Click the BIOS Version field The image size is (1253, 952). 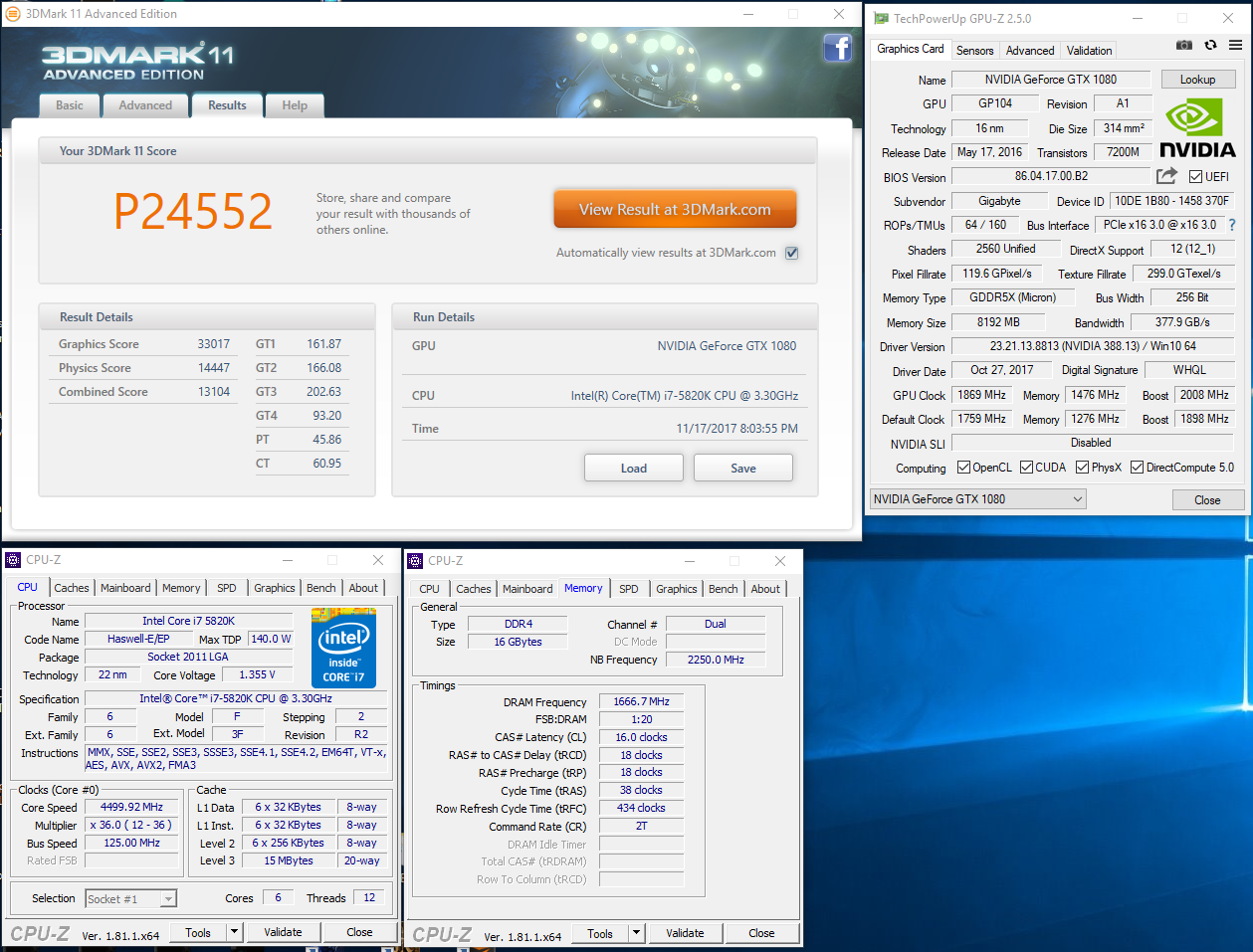pos(1051,176)
